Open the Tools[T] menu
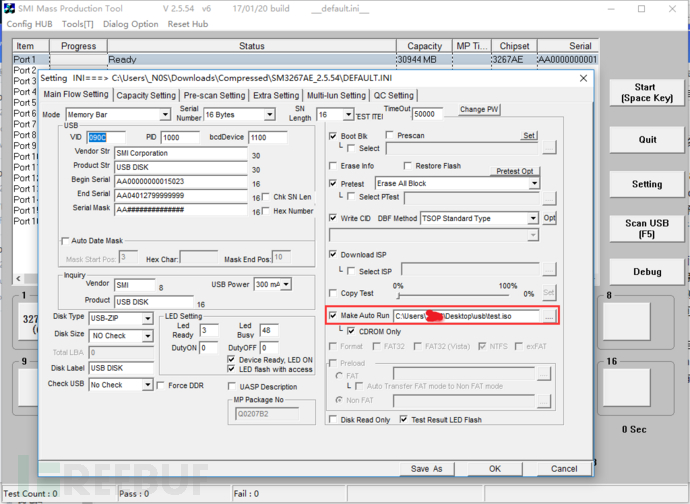The width and height of the screenshot is (690, 504). 77,24
